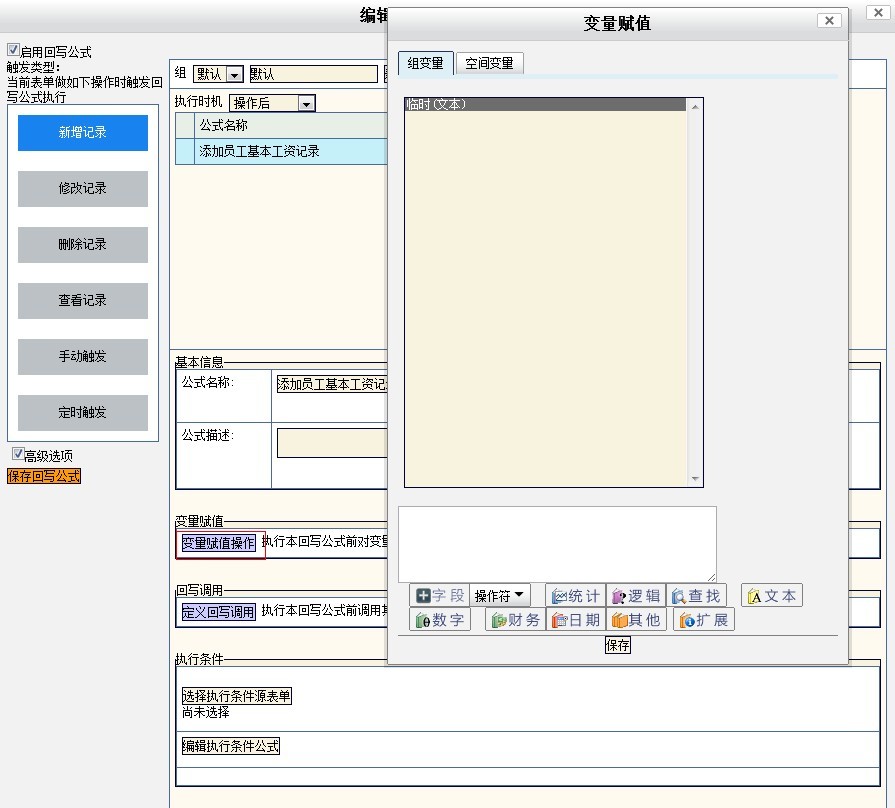Select the 手动触发 trigger type
The image size is (895, 808).
[83, 357]
